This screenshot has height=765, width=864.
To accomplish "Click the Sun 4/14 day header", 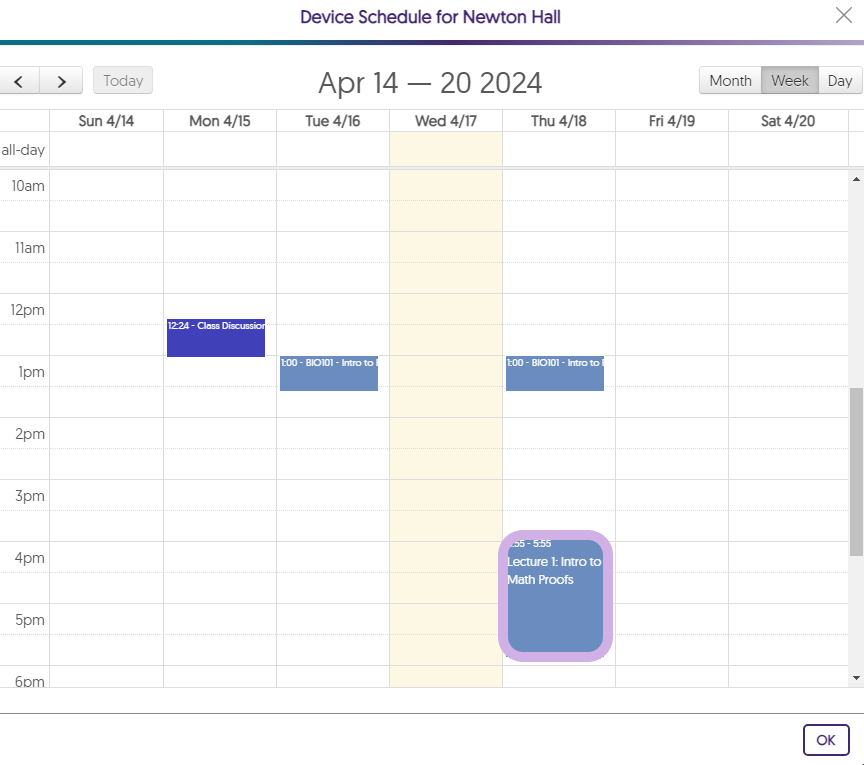I will (106, 121).
